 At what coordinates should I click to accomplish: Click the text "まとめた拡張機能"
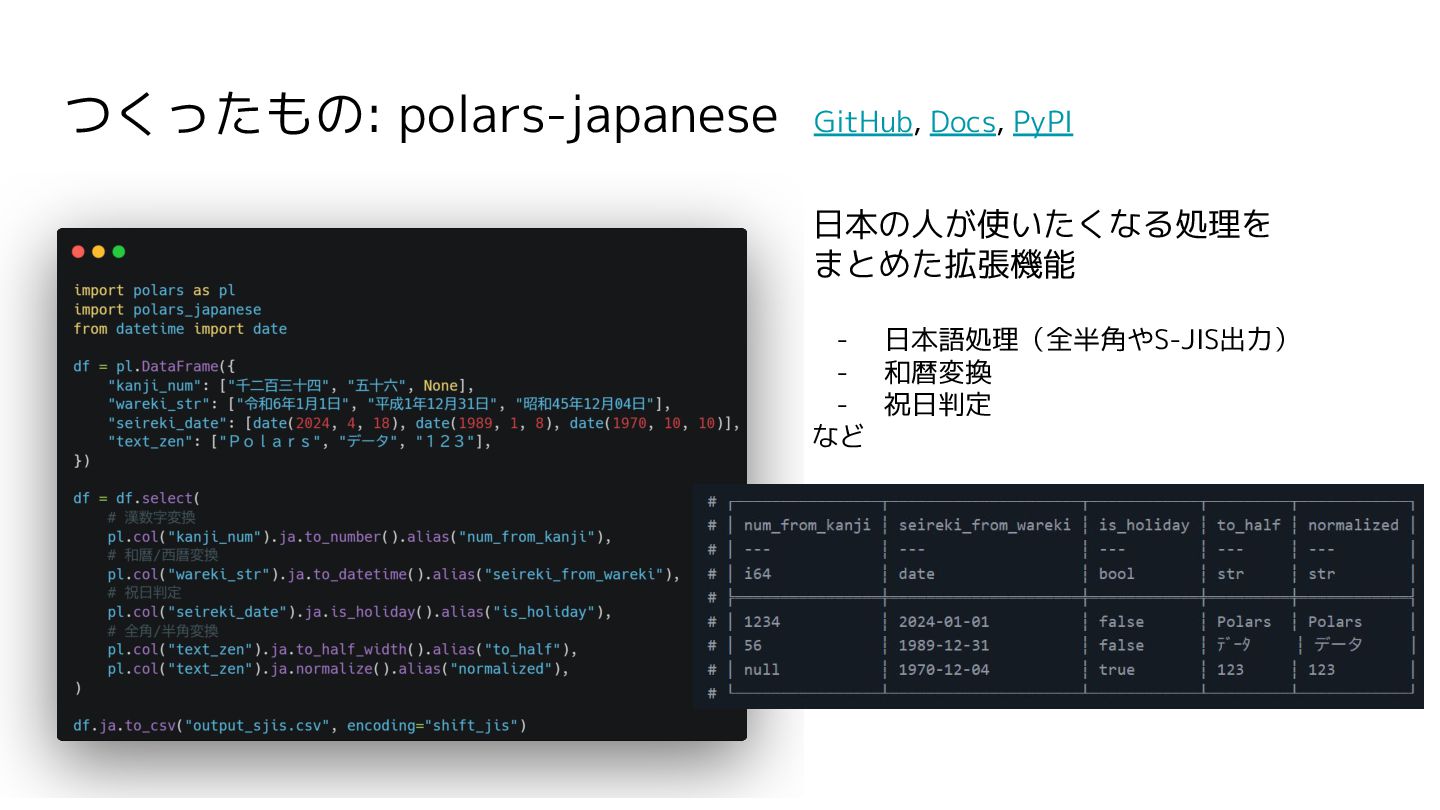[944, 265]
